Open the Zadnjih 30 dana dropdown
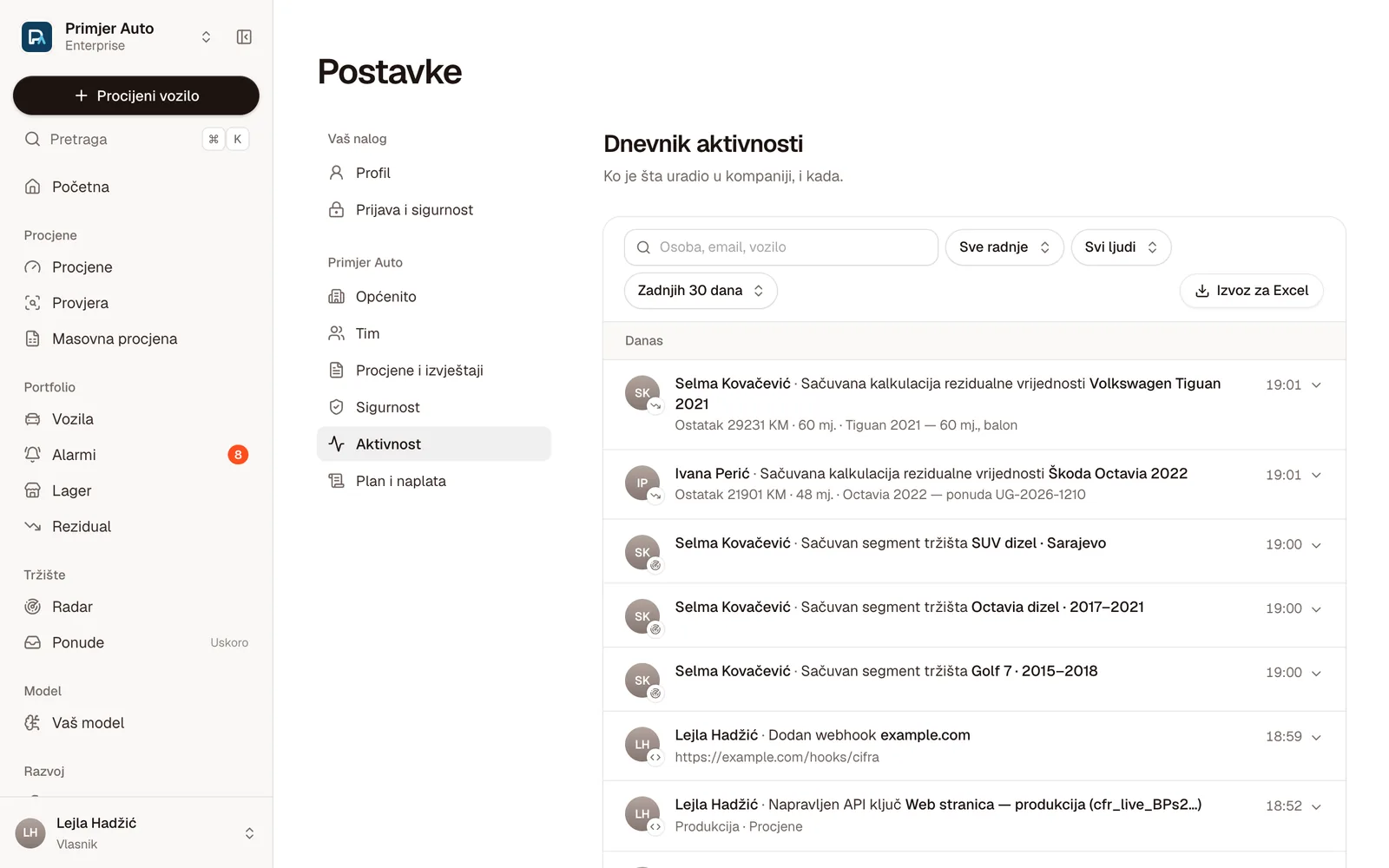 [x=701, y=291]
